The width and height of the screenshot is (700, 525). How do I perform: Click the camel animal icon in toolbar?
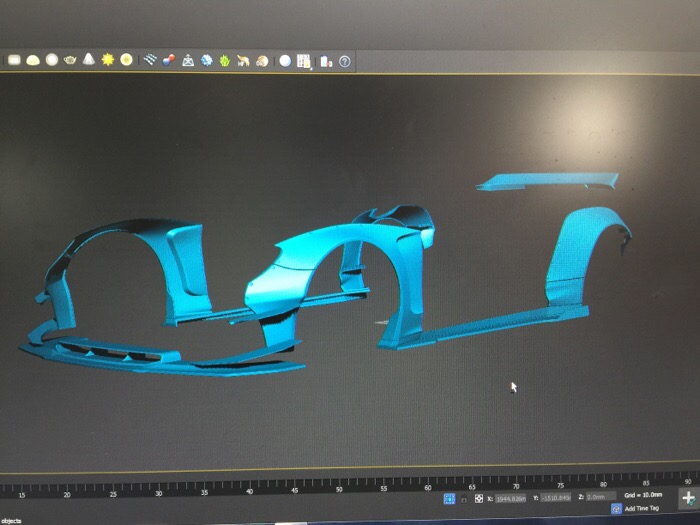pos(243,61)
